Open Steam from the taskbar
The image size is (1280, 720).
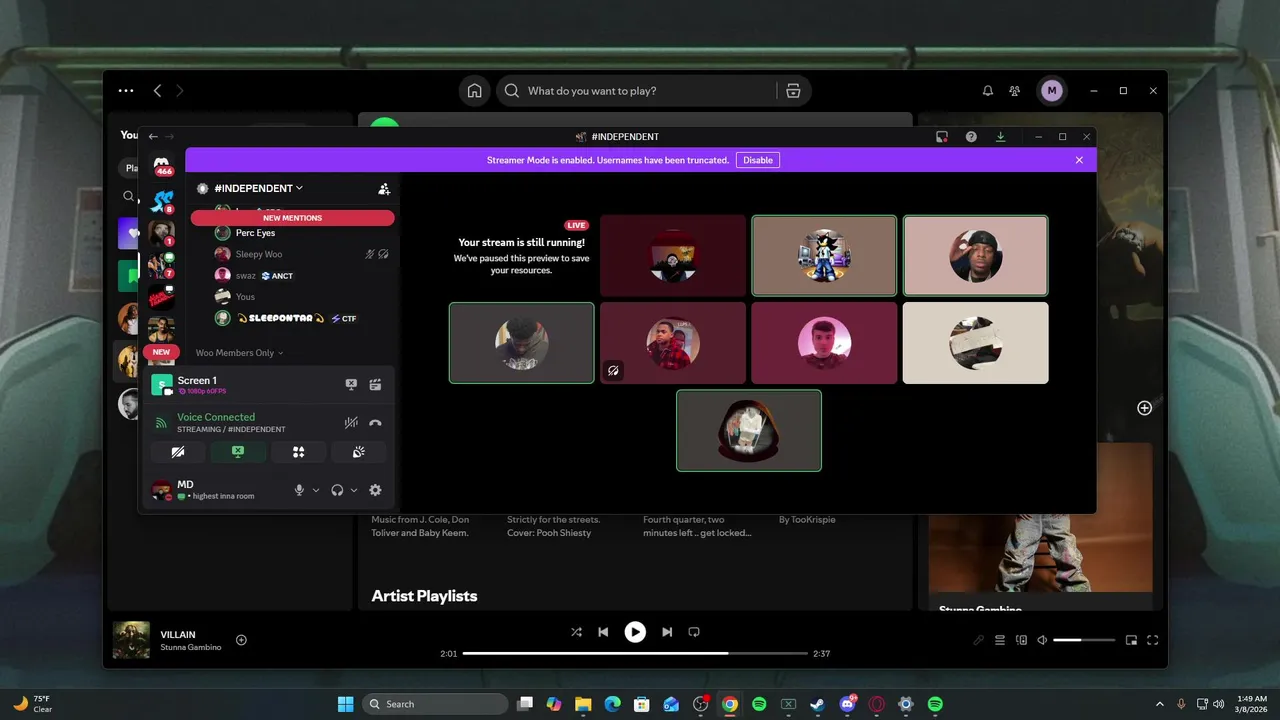tap(818, 704)
